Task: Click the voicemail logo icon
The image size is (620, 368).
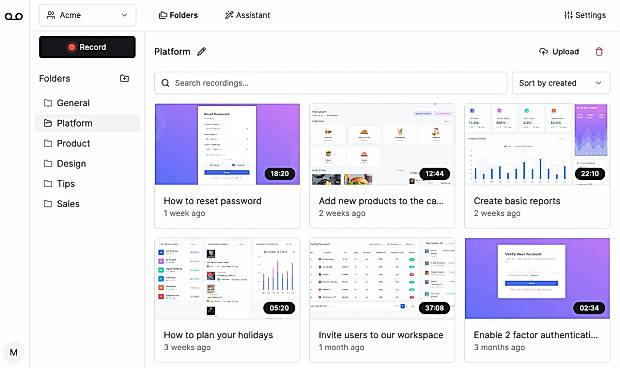Action: click(x=14, y=16)
